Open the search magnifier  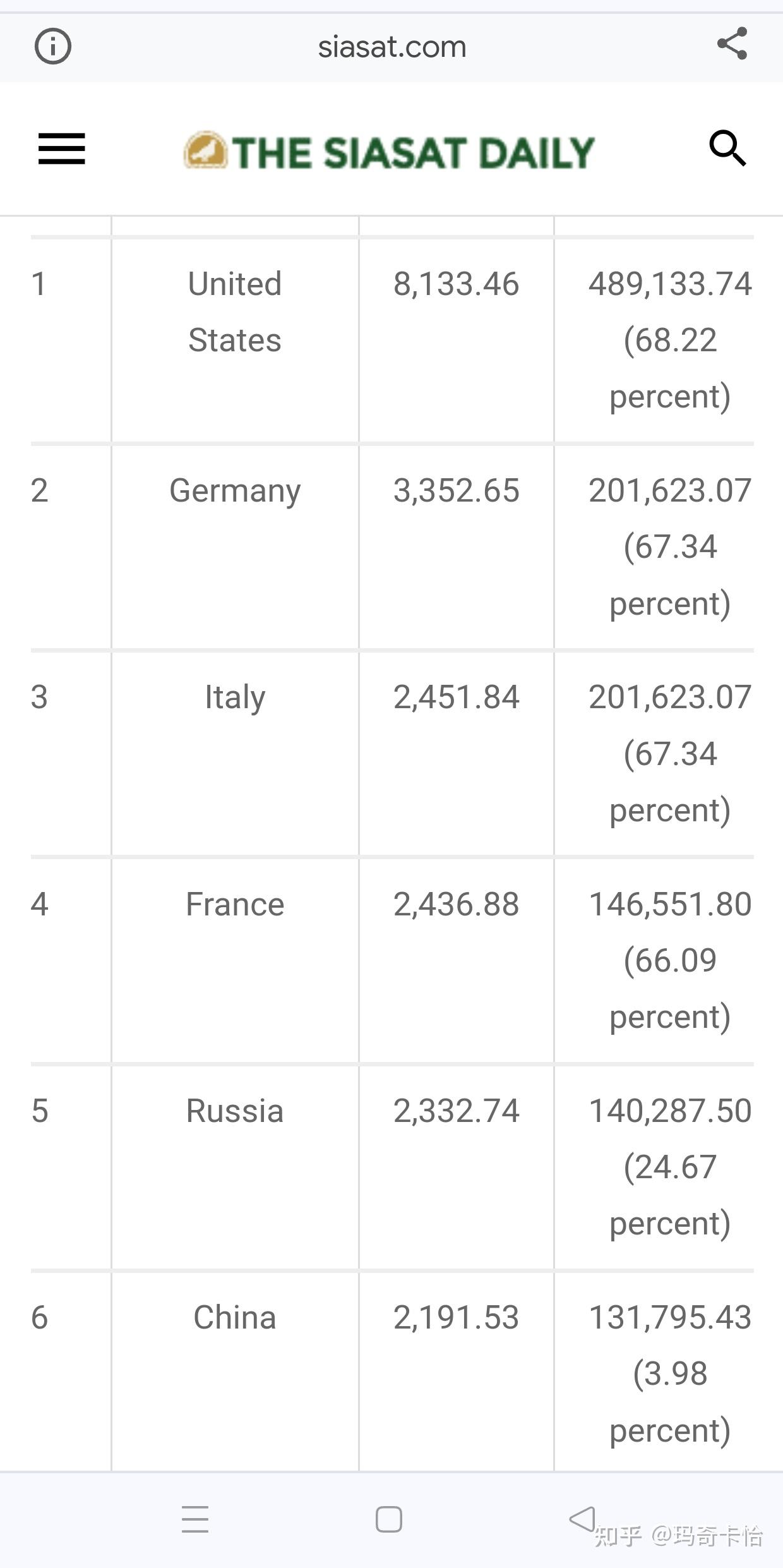point(728,148)
